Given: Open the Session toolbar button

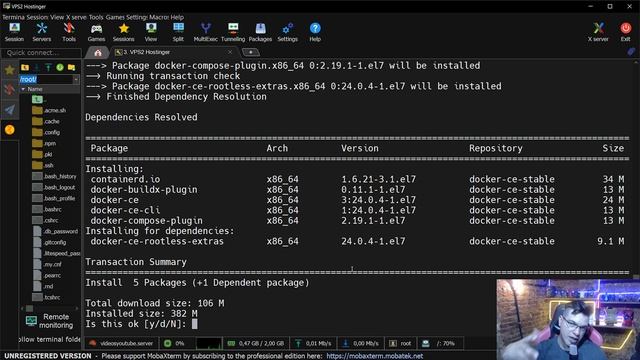Looking at the screenshot, I should point(14,32).
